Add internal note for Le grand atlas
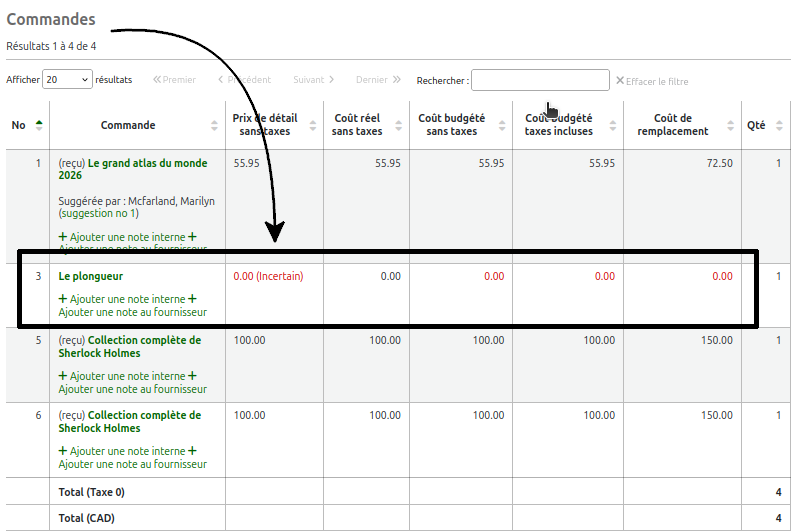This screenshot has height=531, width=791. tap(122, 237)
